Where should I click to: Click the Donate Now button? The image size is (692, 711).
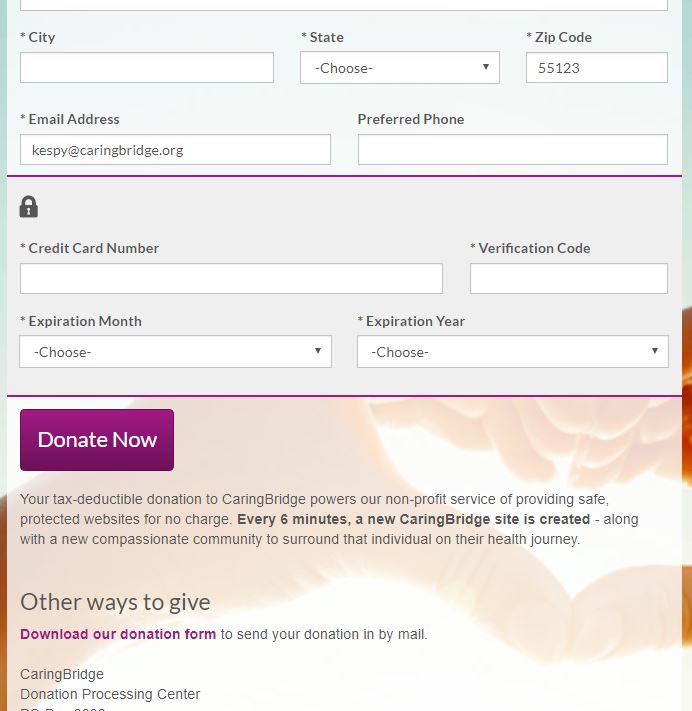(97, 440)
